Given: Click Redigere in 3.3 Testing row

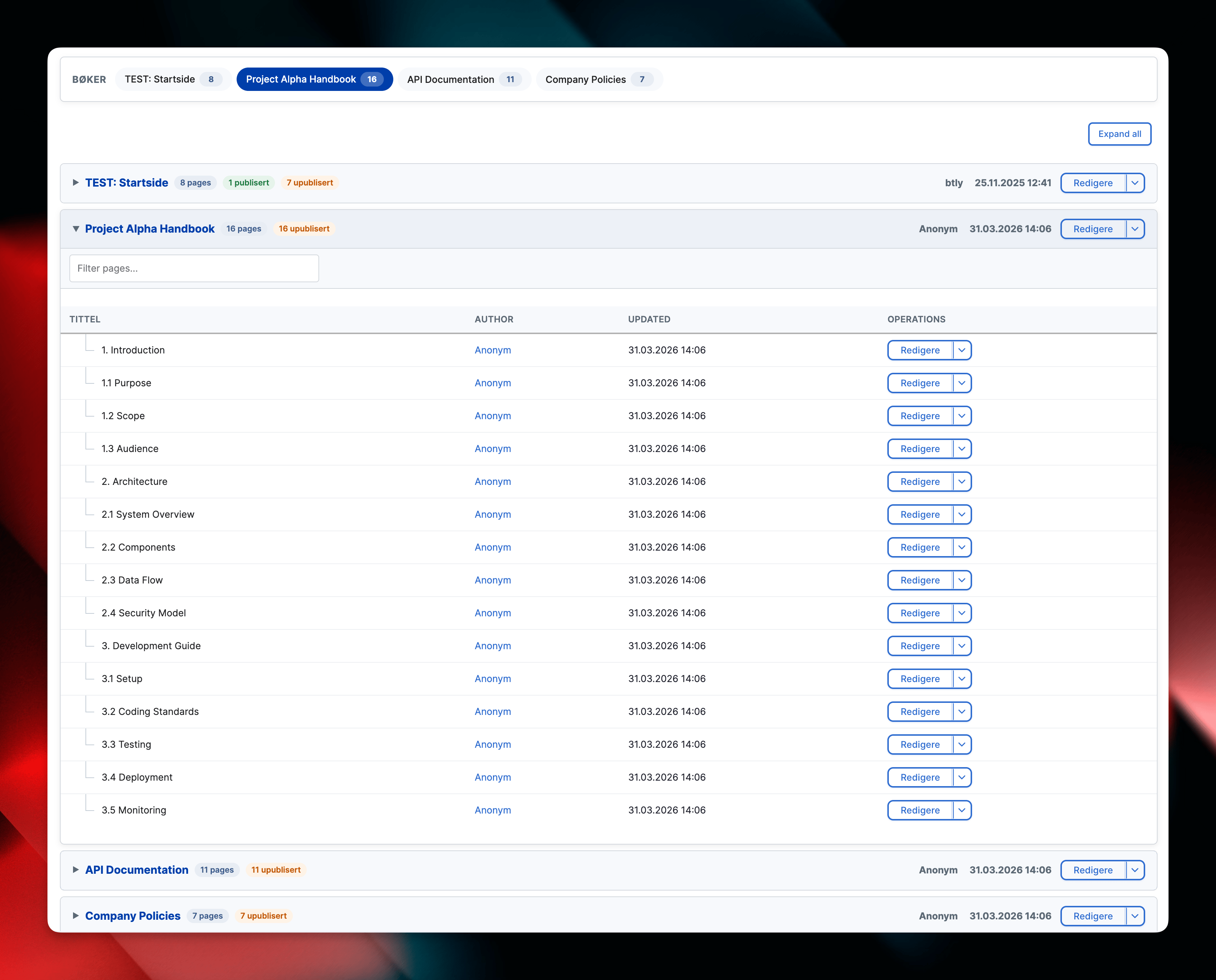Looking at the screenshot, I should coord(919,744).
